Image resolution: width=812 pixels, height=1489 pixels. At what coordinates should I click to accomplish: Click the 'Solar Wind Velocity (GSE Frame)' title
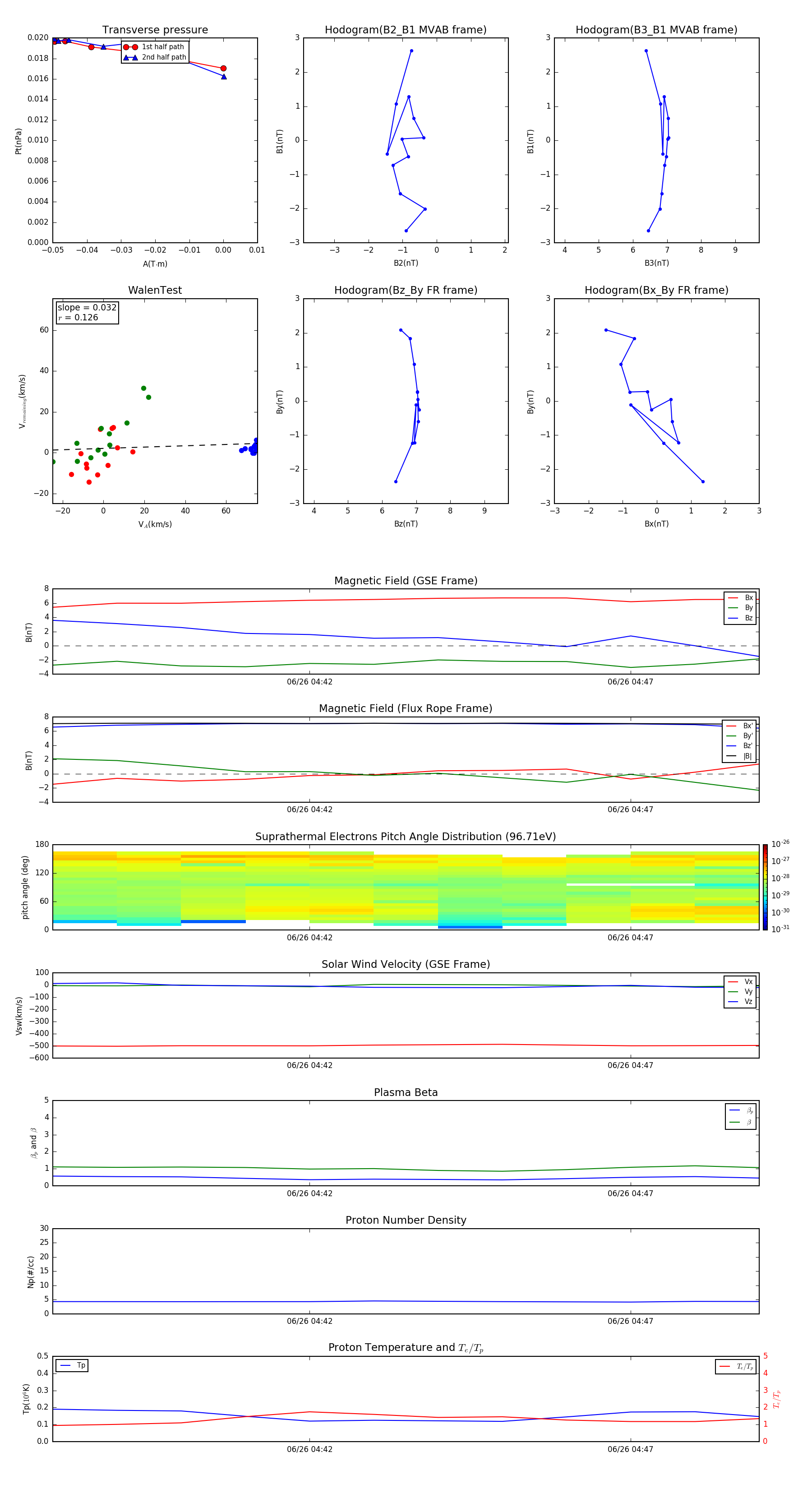406,964
